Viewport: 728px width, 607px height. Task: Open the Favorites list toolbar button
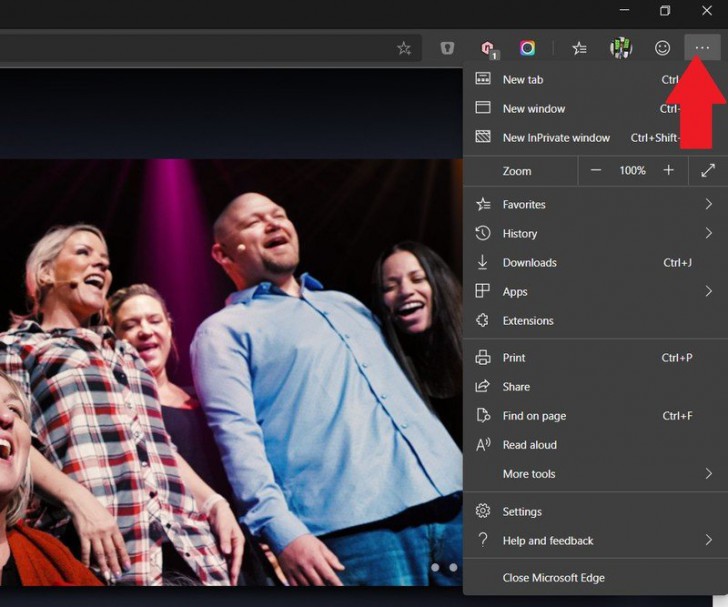coord(579,48)
